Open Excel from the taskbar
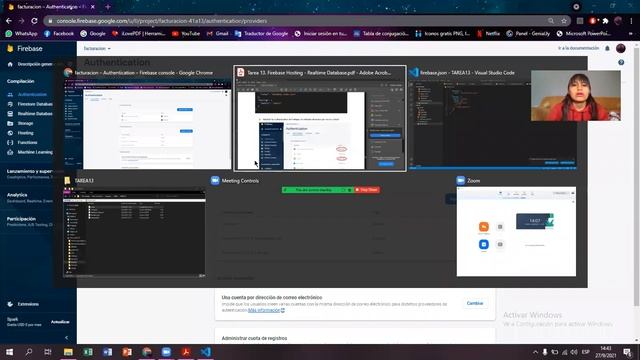 coord(88,352)
